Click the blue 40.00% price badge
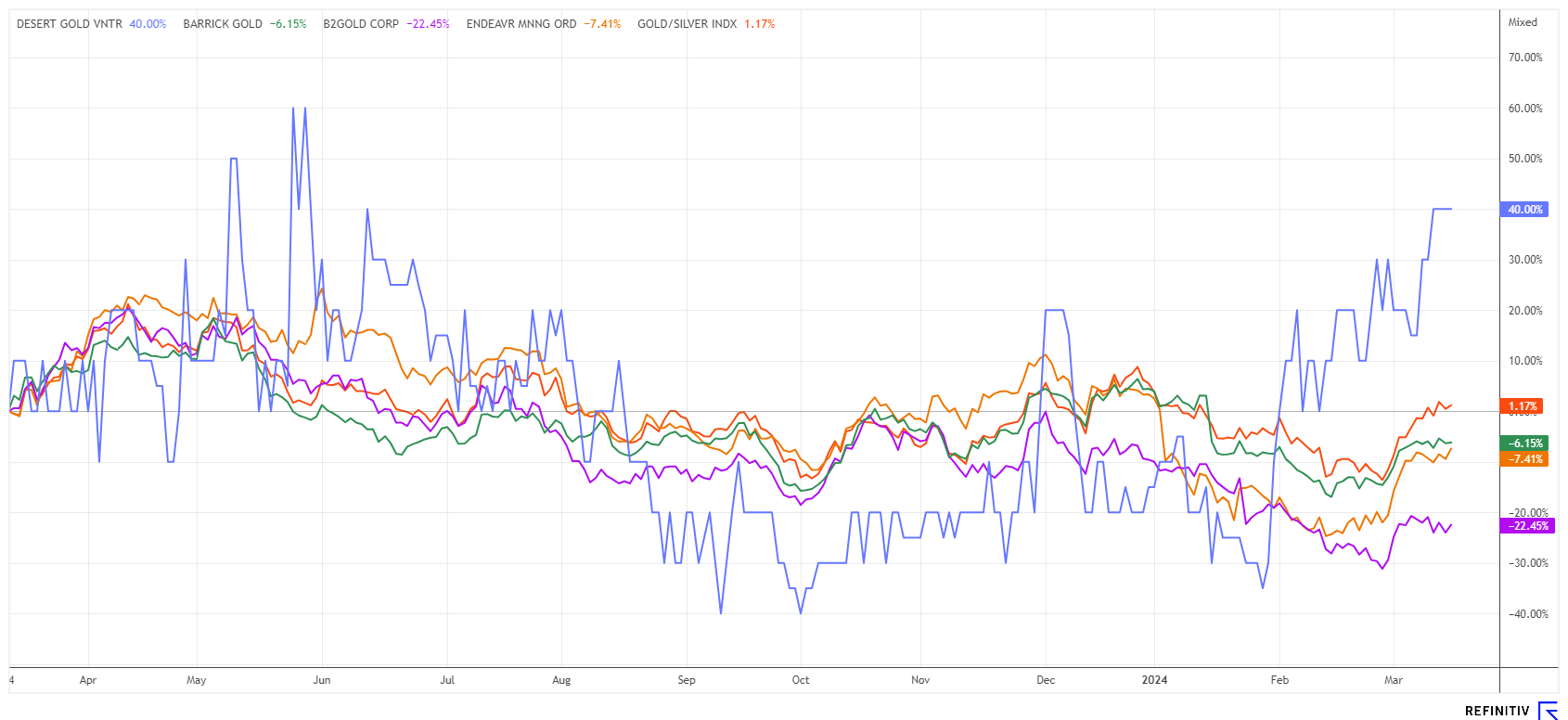This screenshot has width=1568, height=720. click(x=1523, y=210)
